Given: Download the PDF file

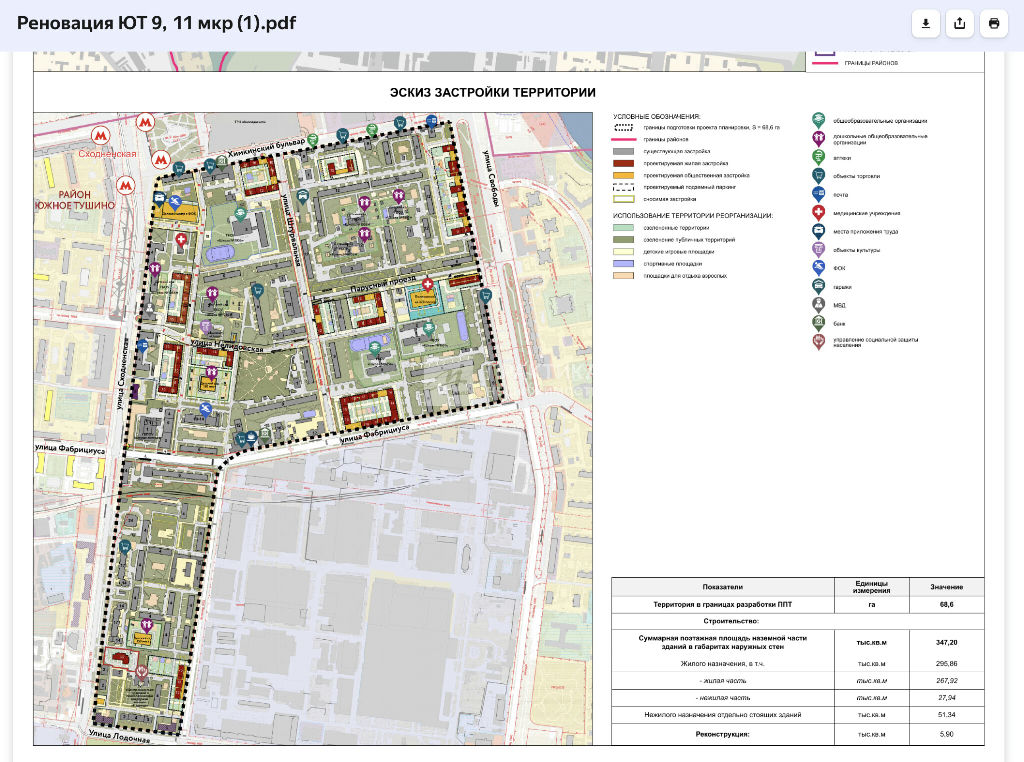Looking at the screenshot, I should pos(926,24).
